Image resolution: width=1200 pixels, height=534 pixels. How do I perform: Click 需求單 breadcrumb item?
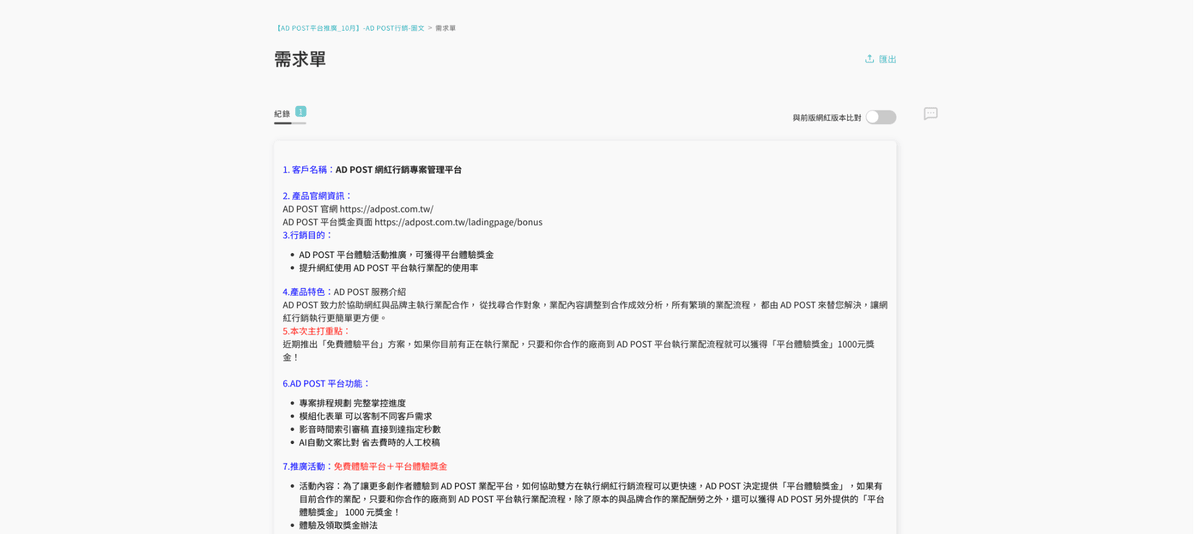pos(448,28)
